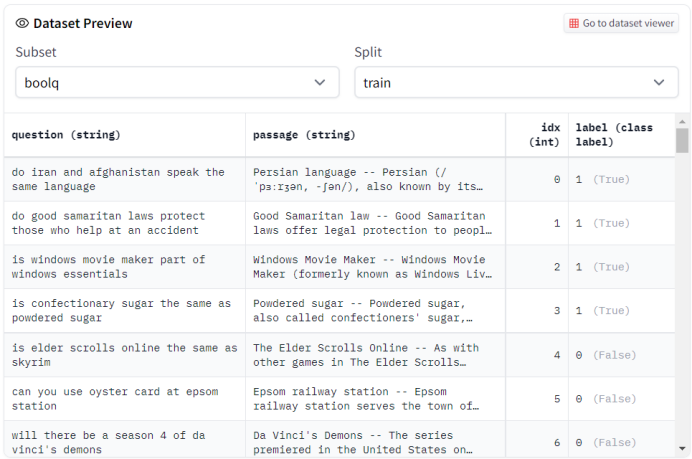Click the Windows Movie Maker passage cell
Screen dimensions: 692x459
coord(374,267)
